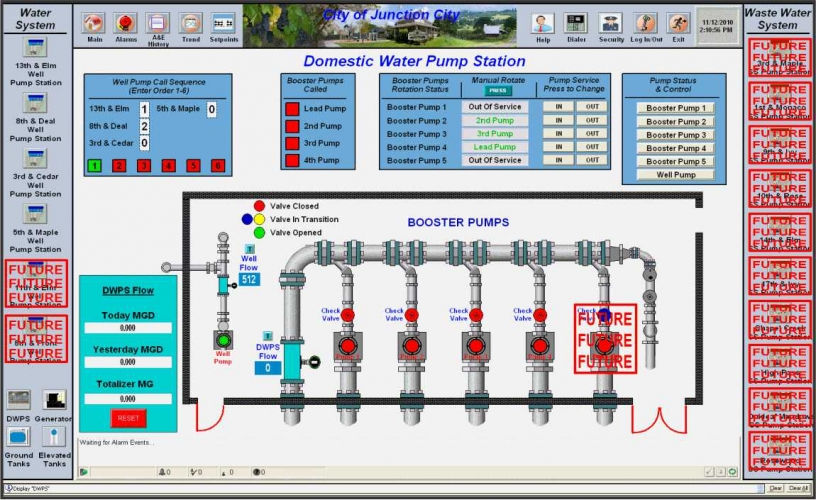Viewport: 816px width, 500px height.
Task: Click the green play icon in alarm bar
Action: point(83,472)
